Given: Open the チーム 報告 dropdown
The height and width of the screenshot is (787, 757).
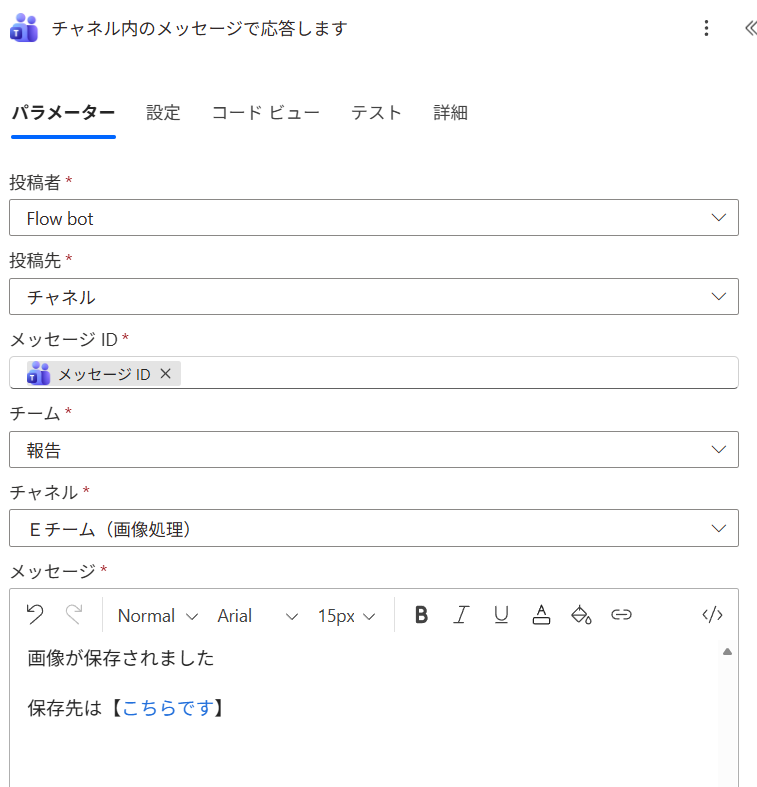Looking at the screenshot, I should pos(373,449).
